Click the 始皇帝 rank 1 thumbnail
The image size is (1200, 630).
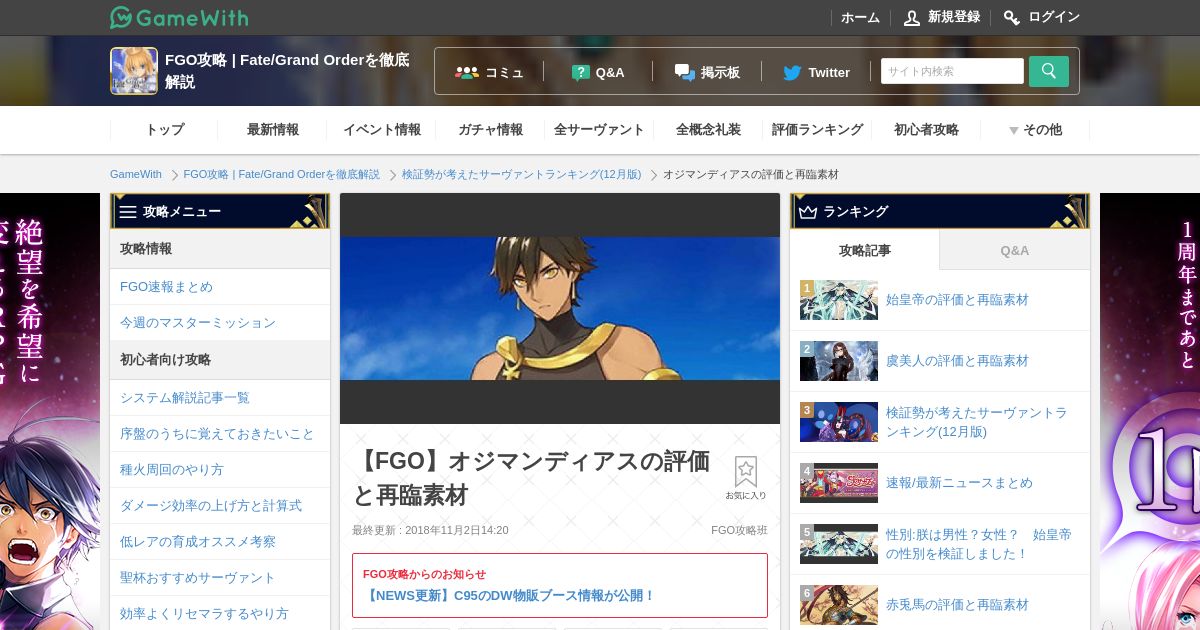point(839,300)
